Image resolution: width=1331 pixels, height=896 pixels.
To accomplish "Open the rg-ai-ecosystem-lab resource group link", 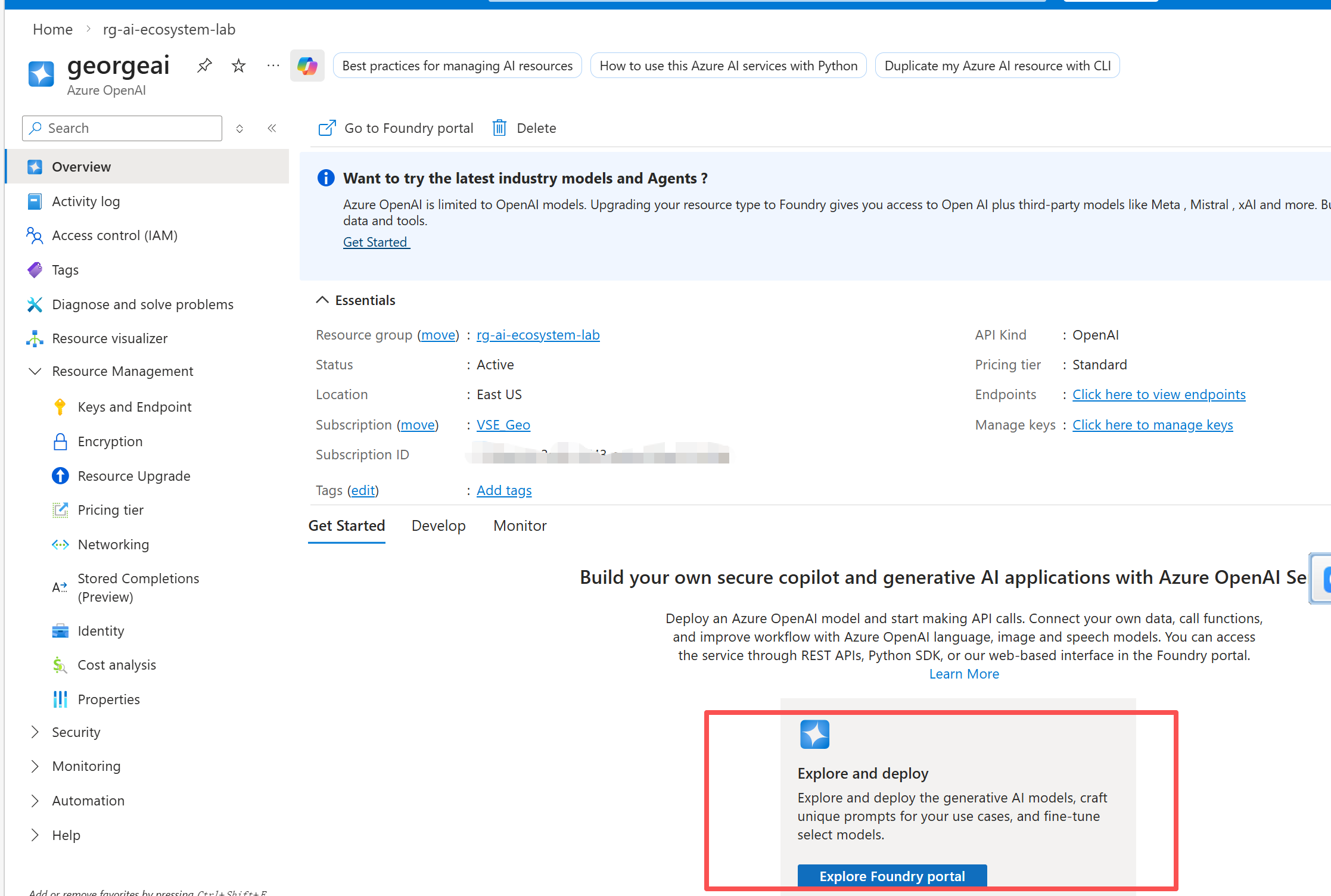I will coord(537,335).
